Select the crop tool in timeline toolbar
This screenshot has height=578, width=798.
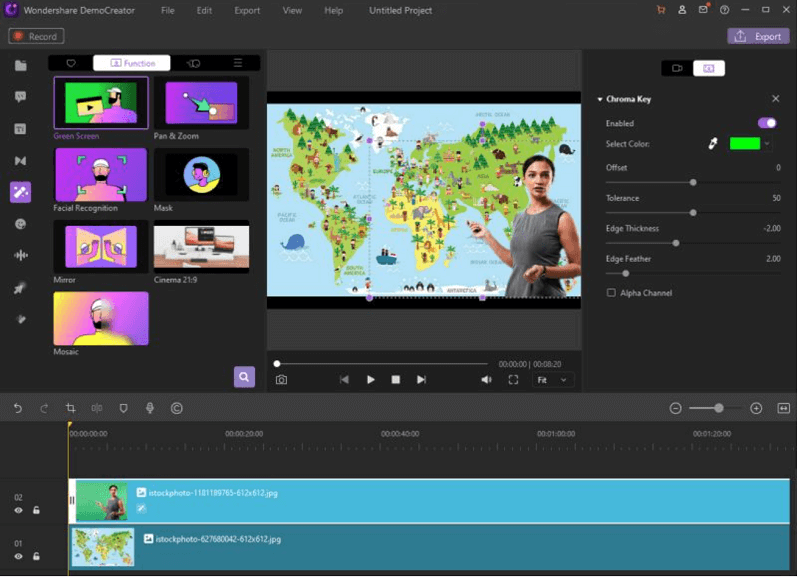[x=71, y=408]
